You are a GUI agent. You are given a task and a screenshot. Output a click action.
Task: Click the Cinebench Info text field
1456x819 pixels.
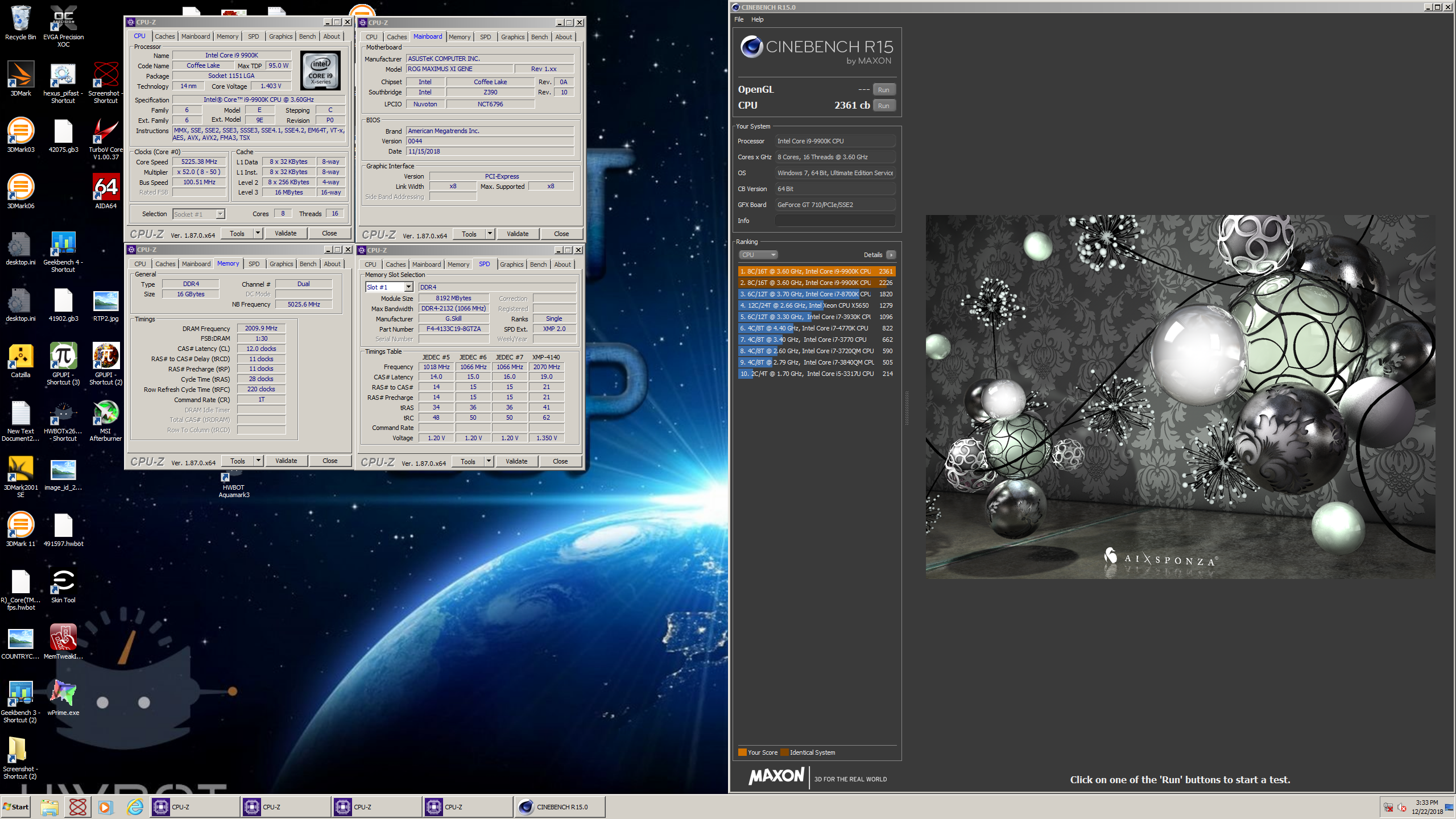pyautogui.click(x=835, y=221)
